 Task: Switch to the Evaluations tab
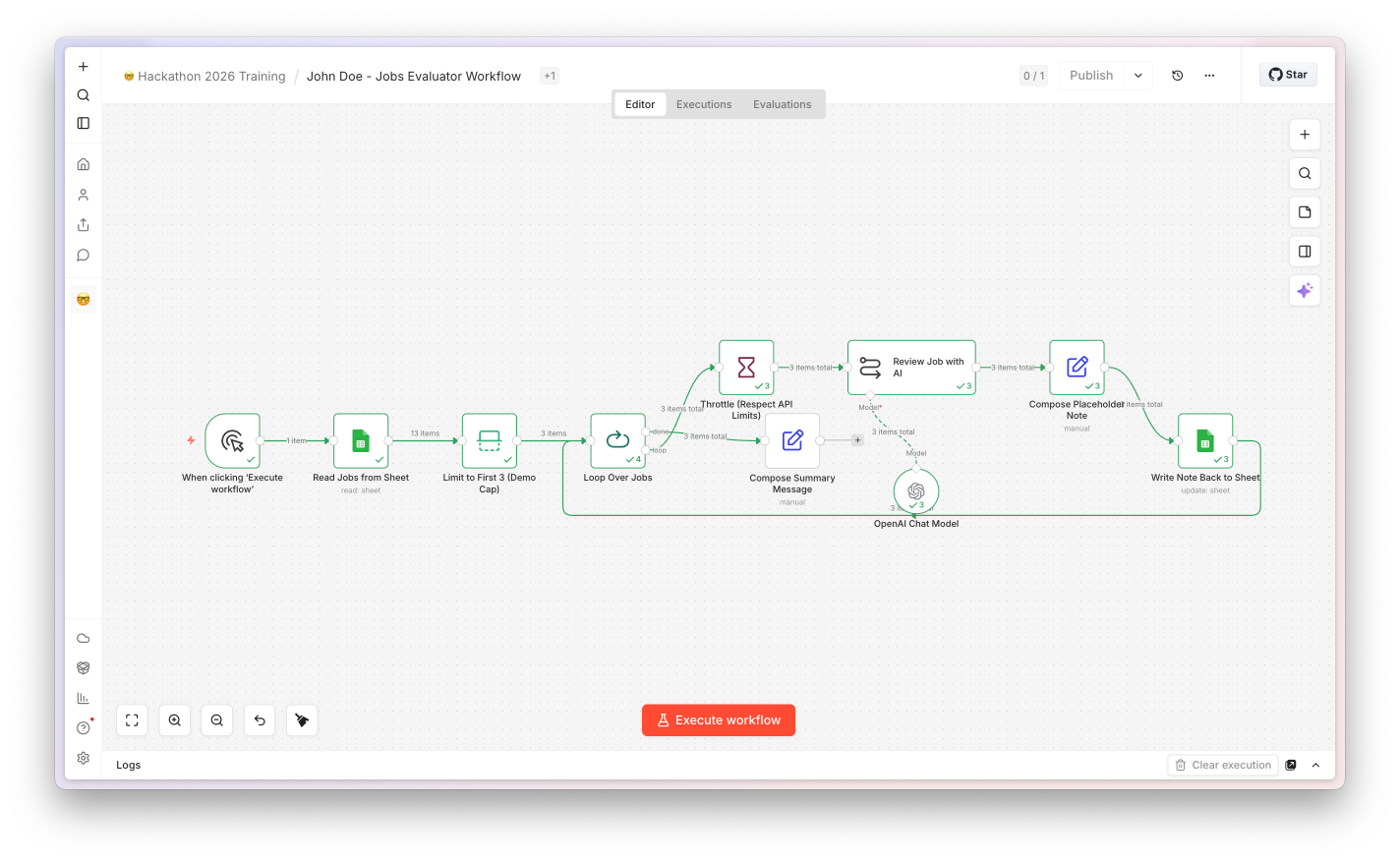click(783, 104)
